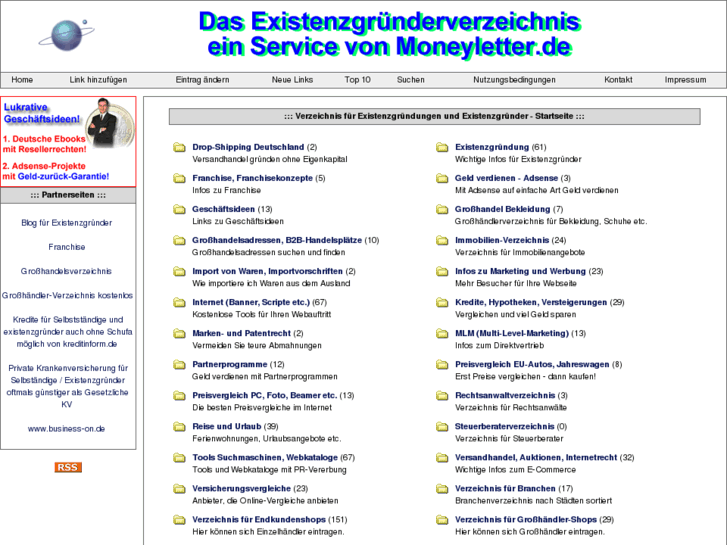Click folder icon beside Kredite, Hypotheken, Versteigerungen
Image resolution: width=727 pixels, height=545 pixels.
(x=442, y=303)
